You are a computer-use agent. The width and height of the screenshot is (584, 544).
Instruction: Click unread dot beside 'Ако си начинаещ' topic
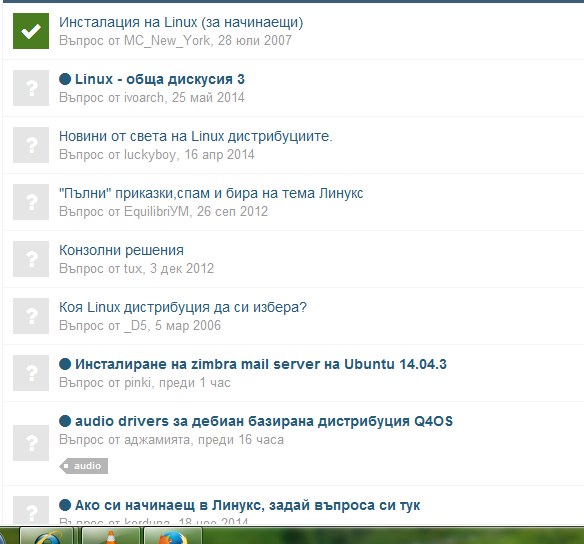point(65,505)
